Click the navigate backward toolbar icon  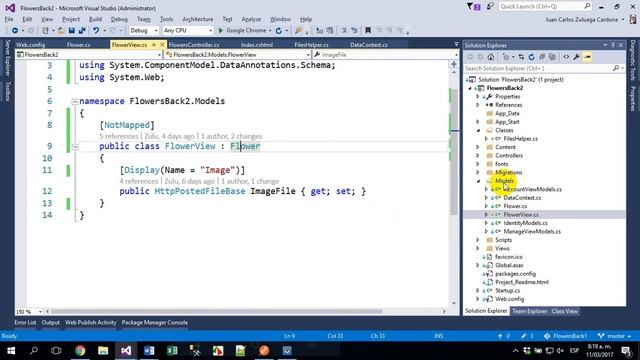(15, 31)
